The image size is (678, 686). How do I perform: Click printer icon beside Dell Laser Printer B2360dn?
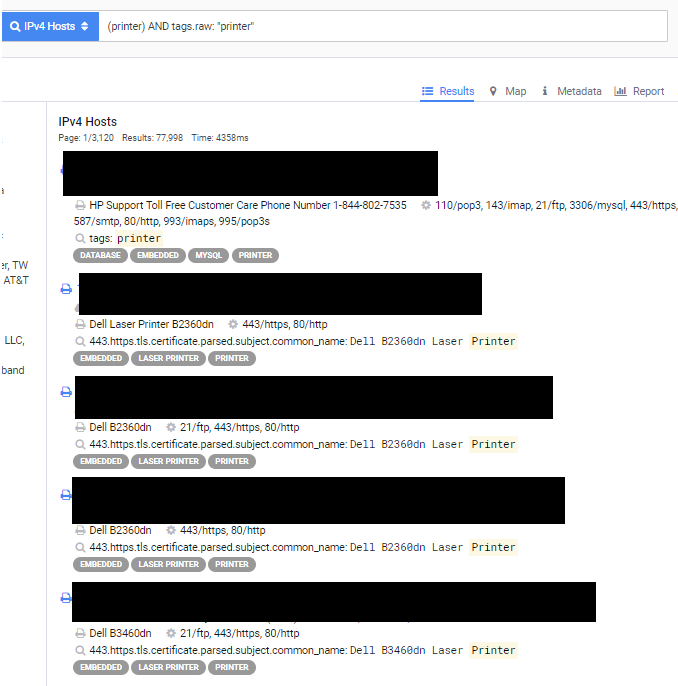click(x=80, y=324)
